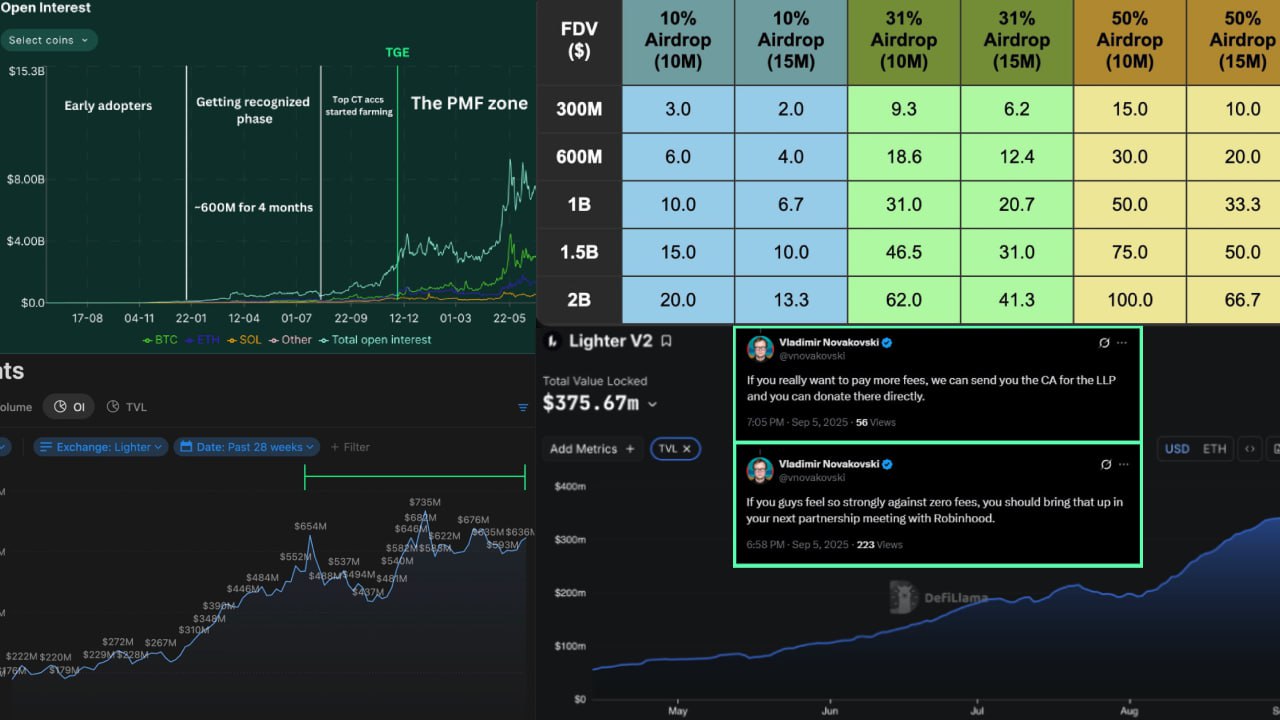The width and height of the screenshot is (1280, 720).
Task: Click the '$654M' chart data label
Action: [310, 526]
